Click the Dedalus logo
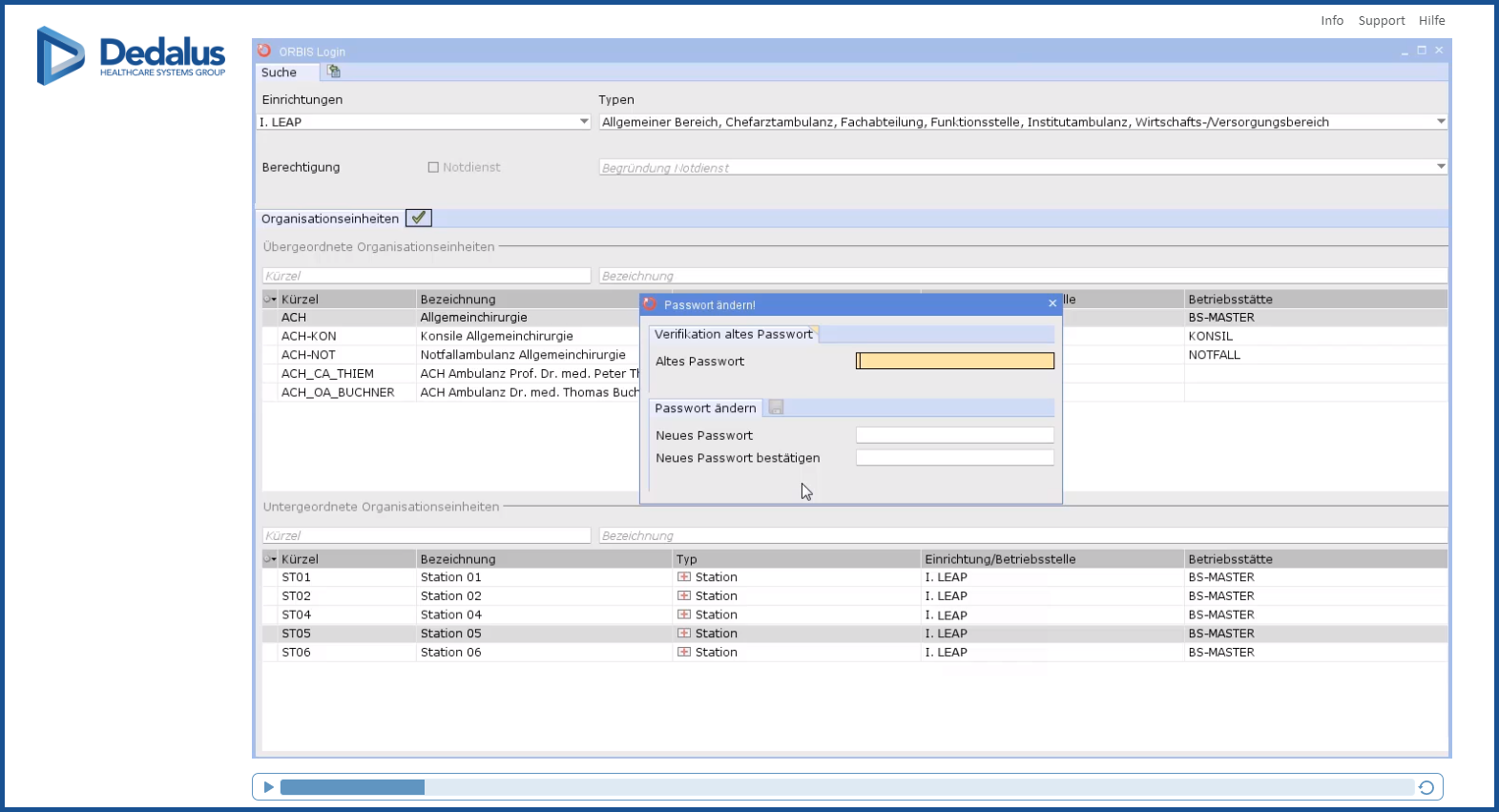 coord(132,55)
